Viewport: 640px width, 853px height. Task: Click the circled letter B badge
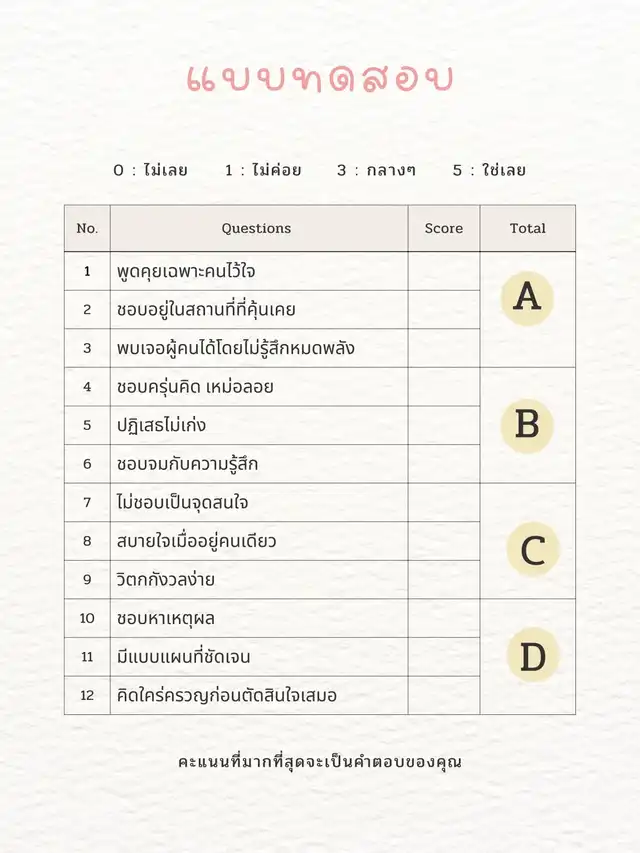pos(527,424)
